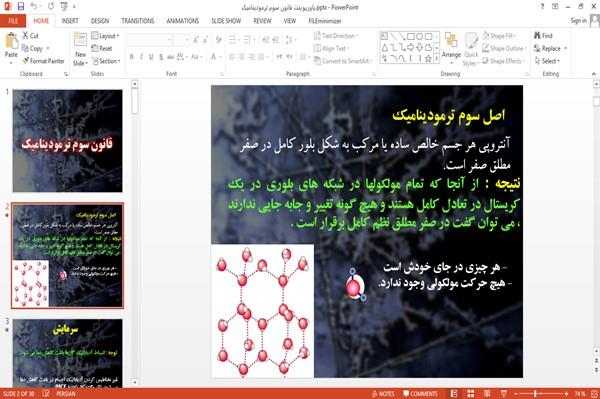Open Shape Outline dropdown
Viewport: 600px width, 399px height.
504,48
